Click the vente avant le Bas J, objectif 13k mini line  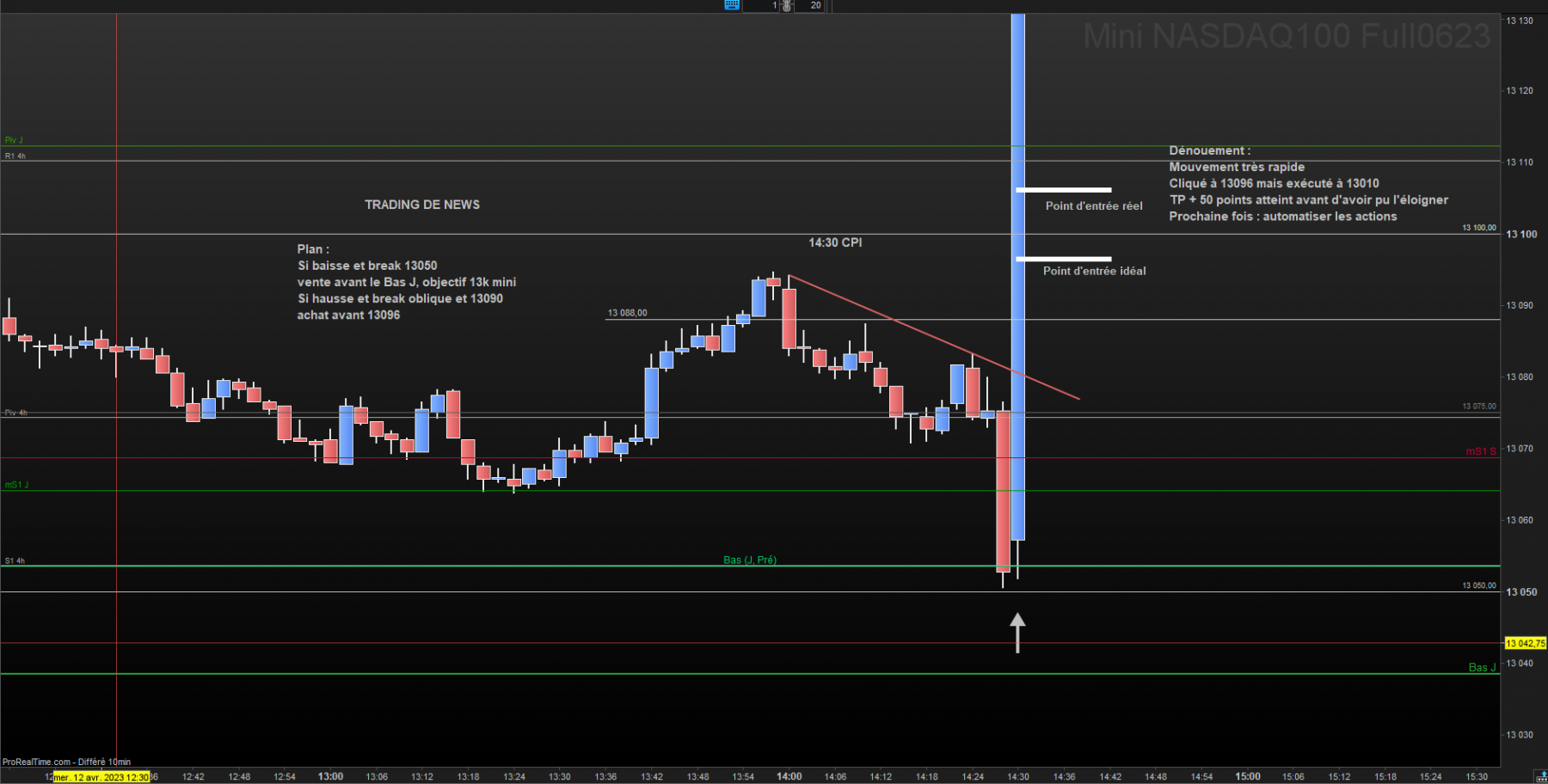point(407,282)
